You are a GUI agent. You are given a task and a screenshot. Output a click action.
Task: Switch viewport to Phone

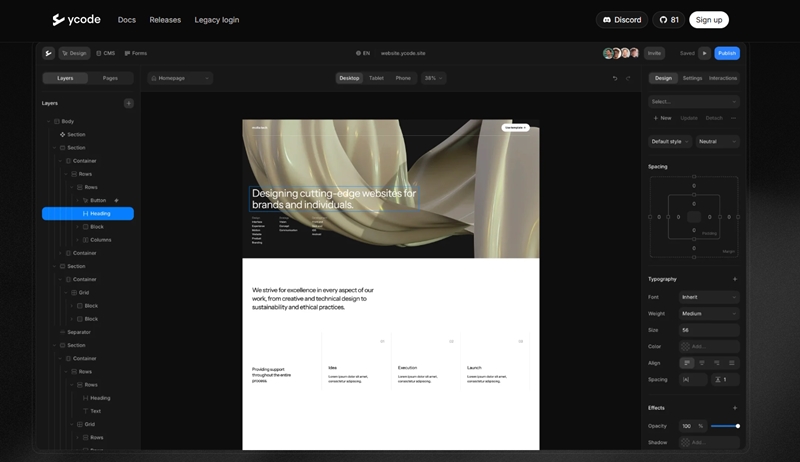(403, 78)
